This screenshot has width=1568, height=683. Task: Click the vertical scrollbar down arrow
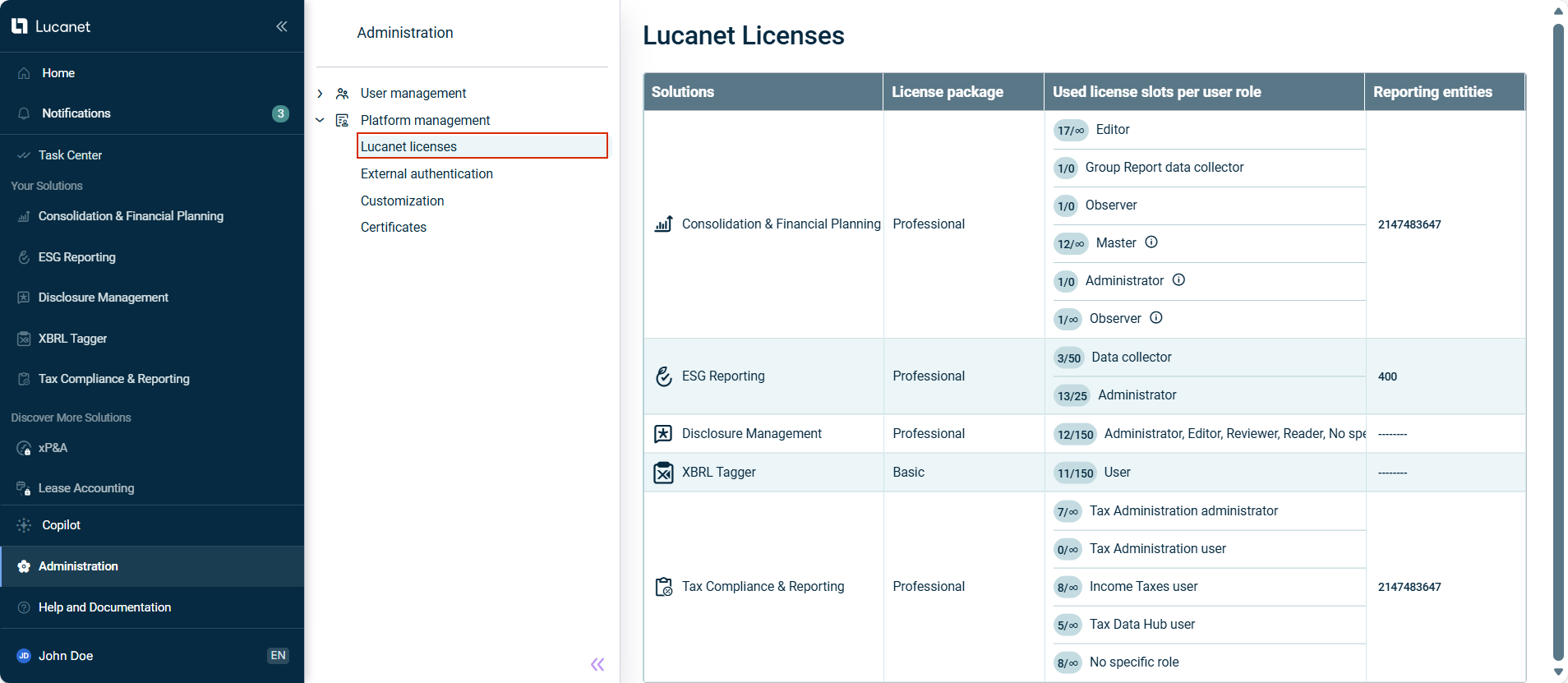click(x=1557, y=671)
